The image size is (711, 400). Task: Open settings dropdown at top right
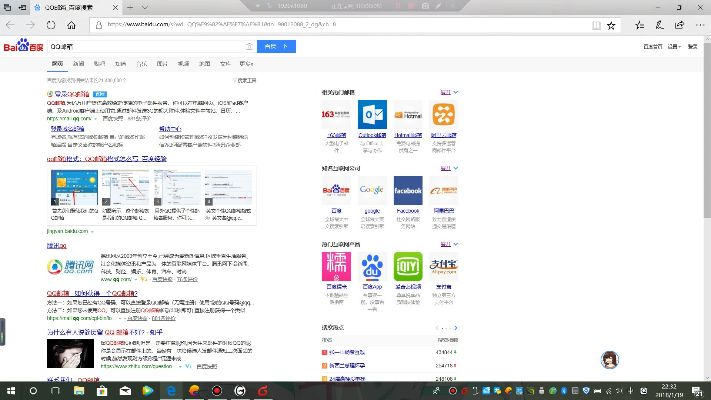[x=674, y=46]
